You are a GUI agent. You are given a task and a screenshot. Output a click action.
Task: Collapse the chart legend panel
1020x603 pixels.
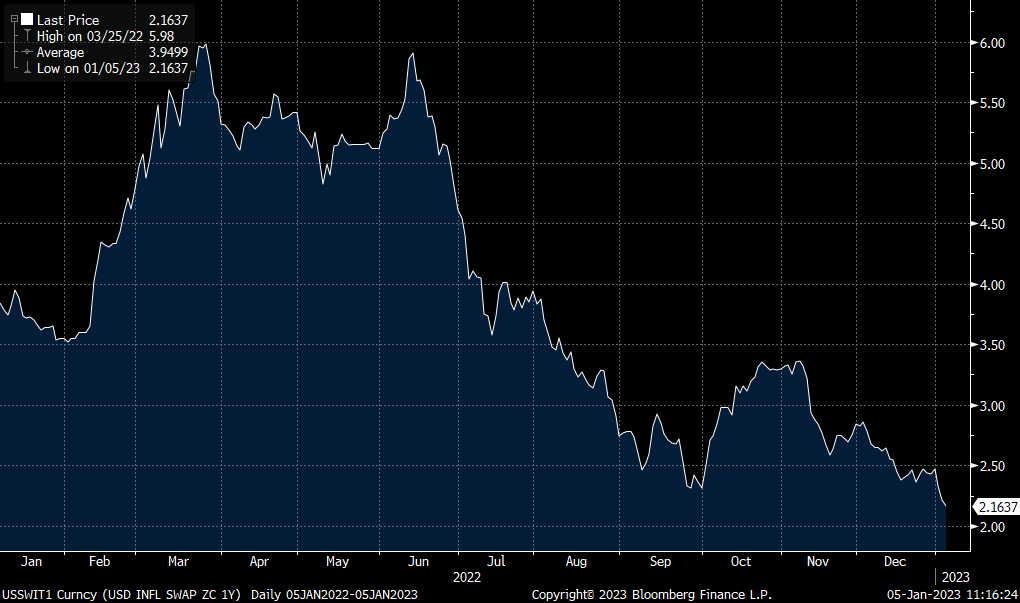[x=14, y=19]
